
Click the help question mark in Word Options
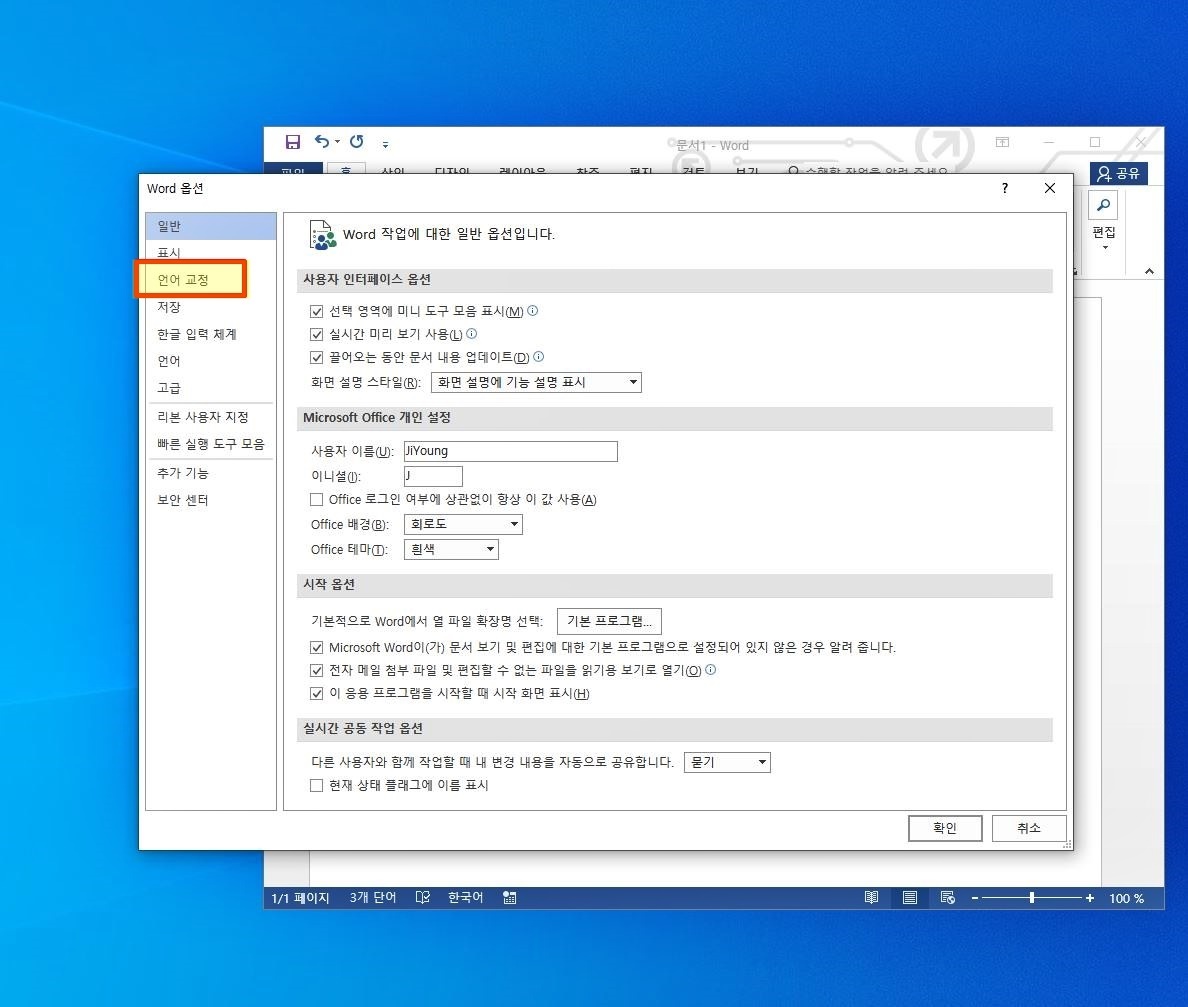click(x=1005, y=188)
